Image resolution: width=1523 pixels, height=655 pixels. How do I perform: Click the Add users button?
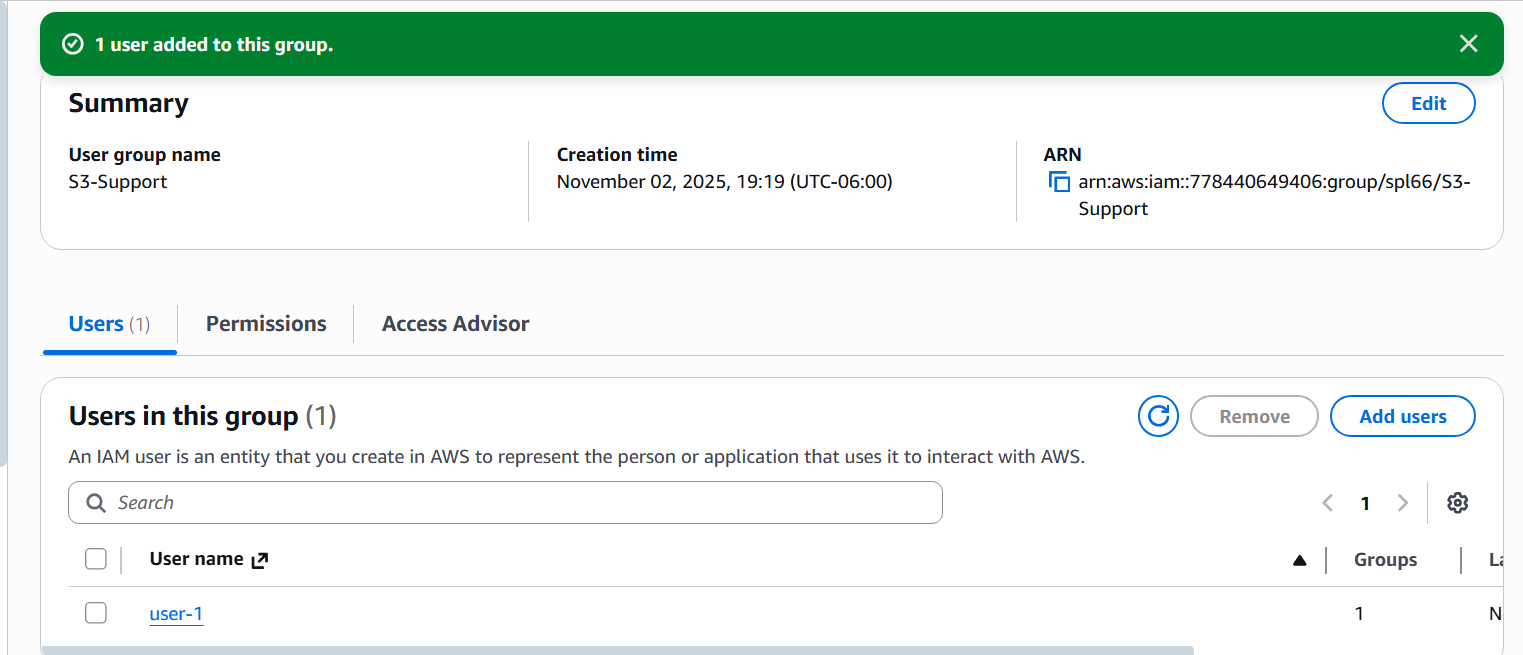(x=1402, y=416)
